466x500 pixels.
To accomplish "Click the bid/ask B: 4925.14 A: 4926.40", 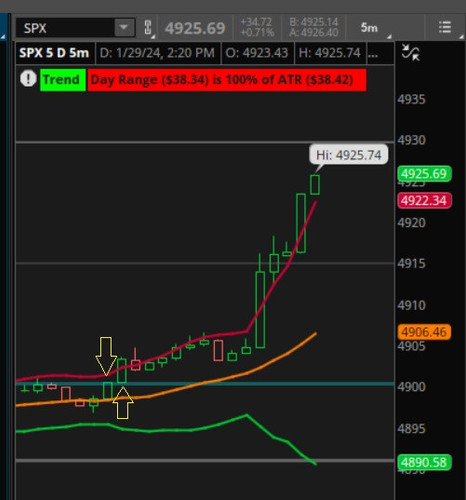I will (x=314, y=28).
